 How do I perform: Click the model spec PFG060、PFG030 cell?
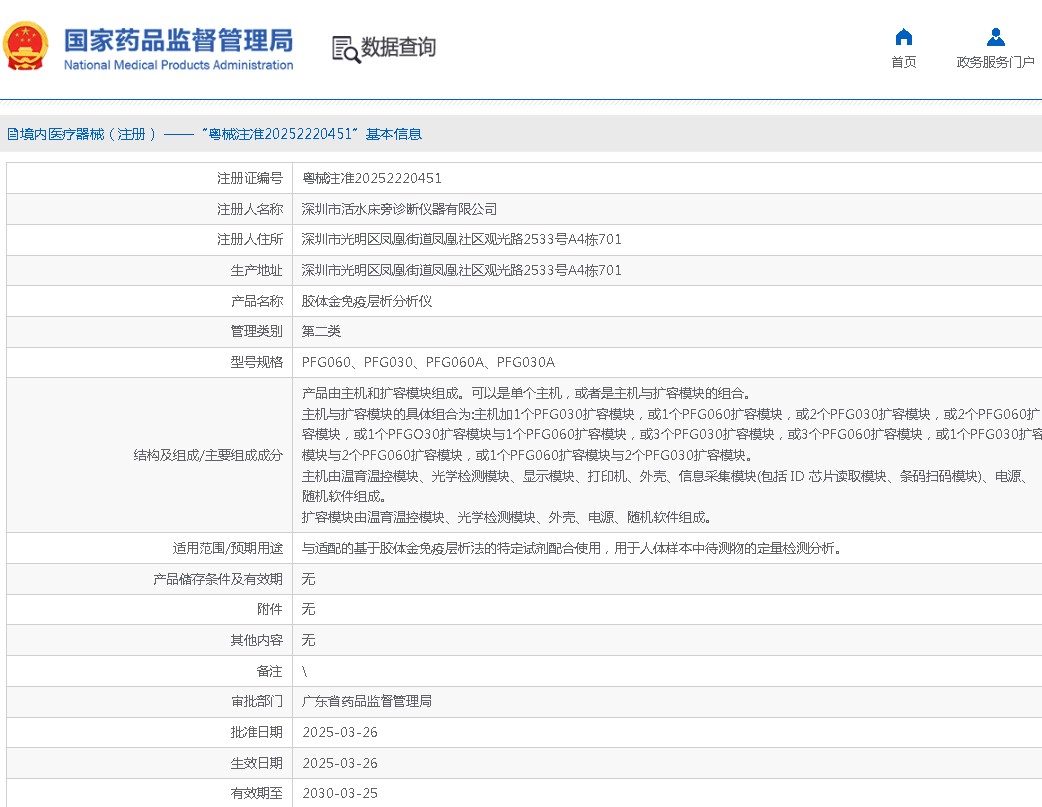(x=428, y=362)
